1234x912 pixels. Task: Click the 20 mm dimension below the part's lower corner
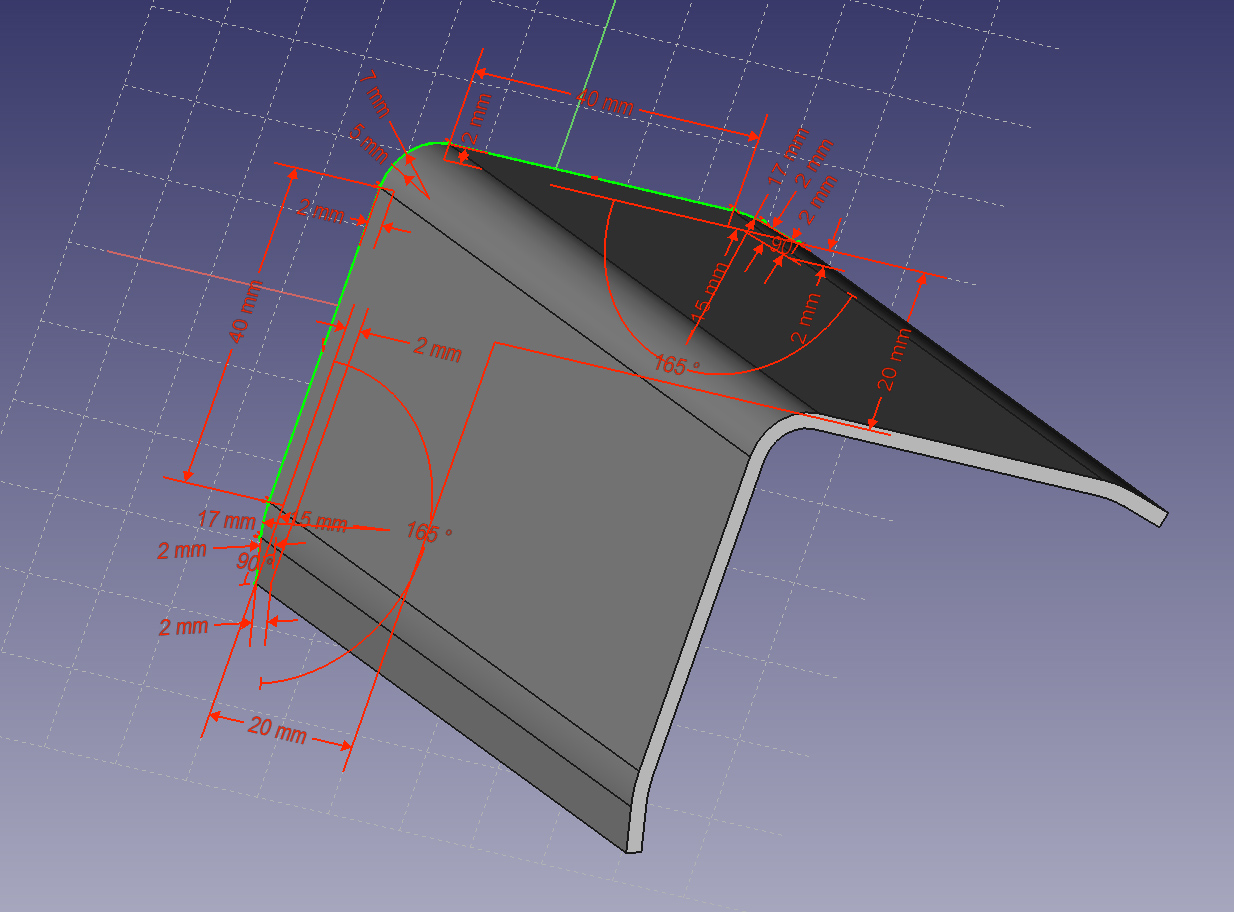point(276,730)
